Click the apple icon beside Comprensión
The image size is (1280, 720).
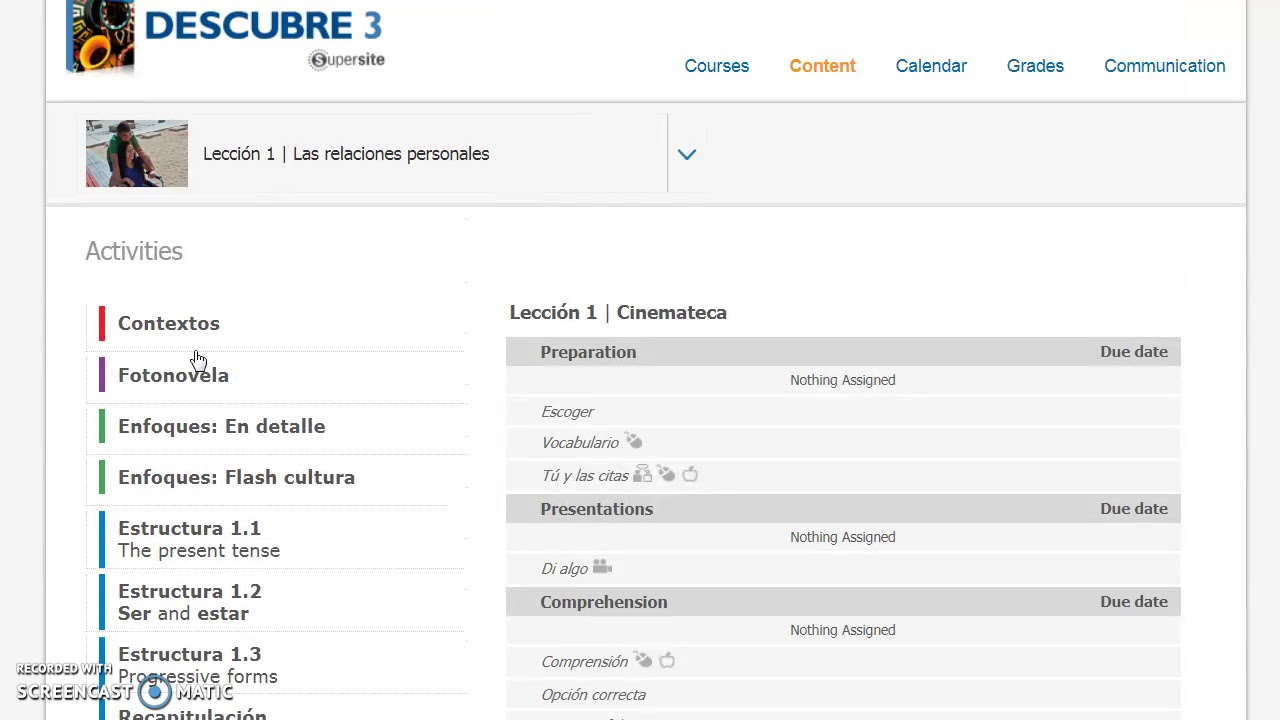[667, 660]
